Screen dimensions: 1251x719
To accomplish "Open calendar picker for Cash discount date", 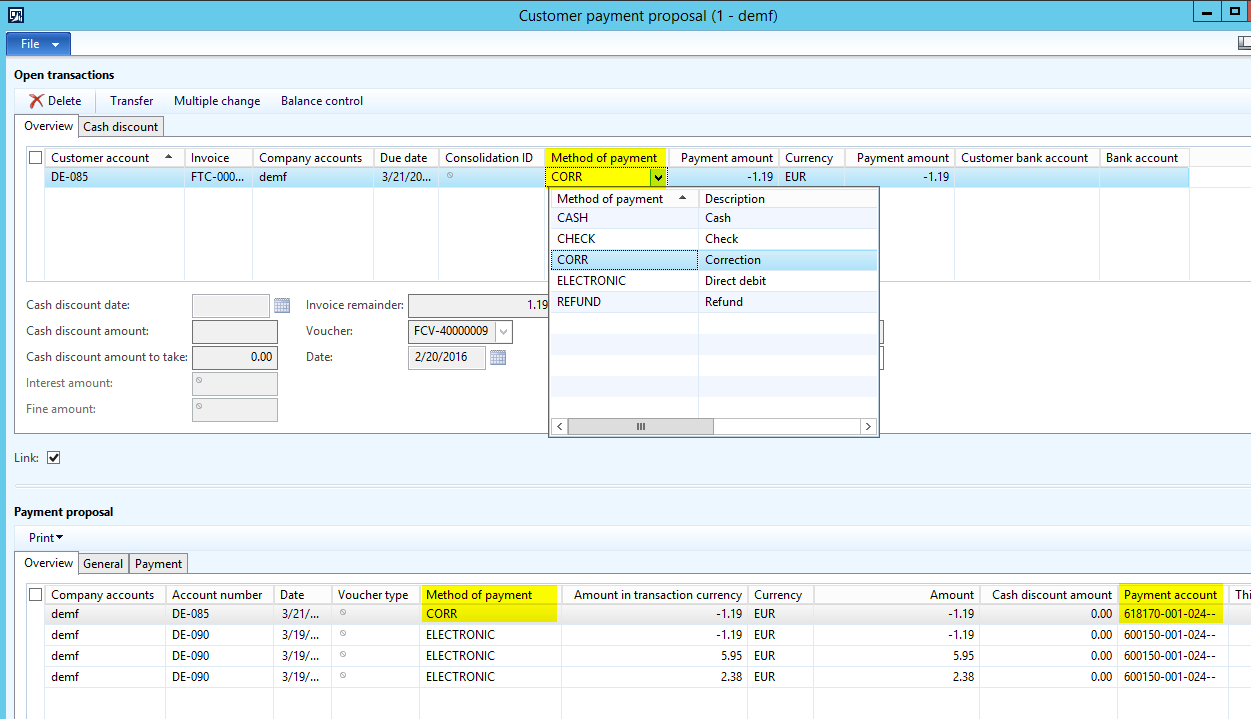I will pyautogui.click(x=282, y=306).
